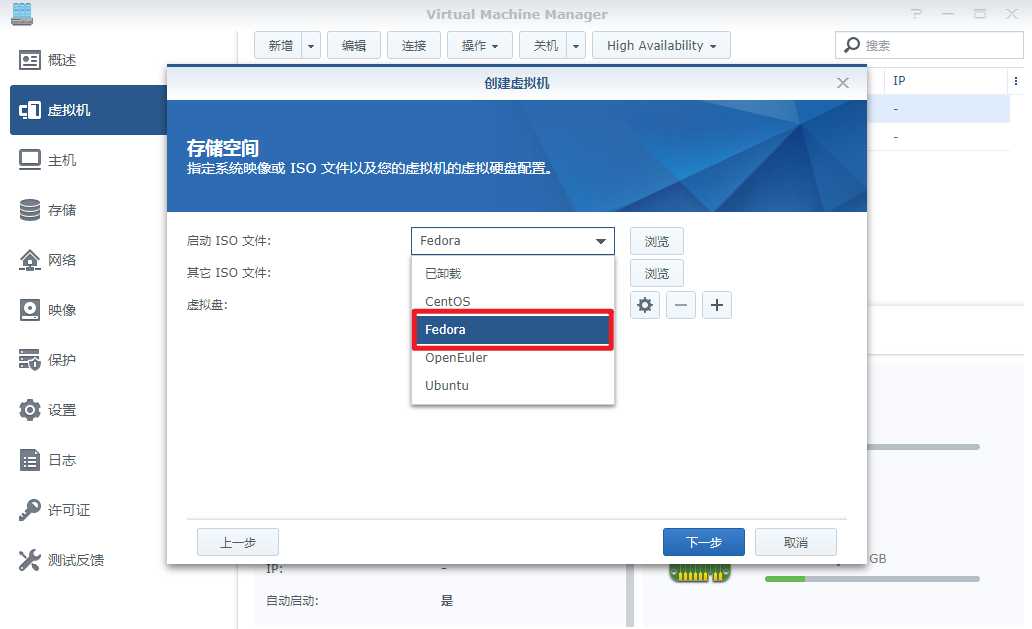1032x629 pixels.
Task: Collapse the 启动 ISO 文件 dropdown arrow
Action: point(601,241)
